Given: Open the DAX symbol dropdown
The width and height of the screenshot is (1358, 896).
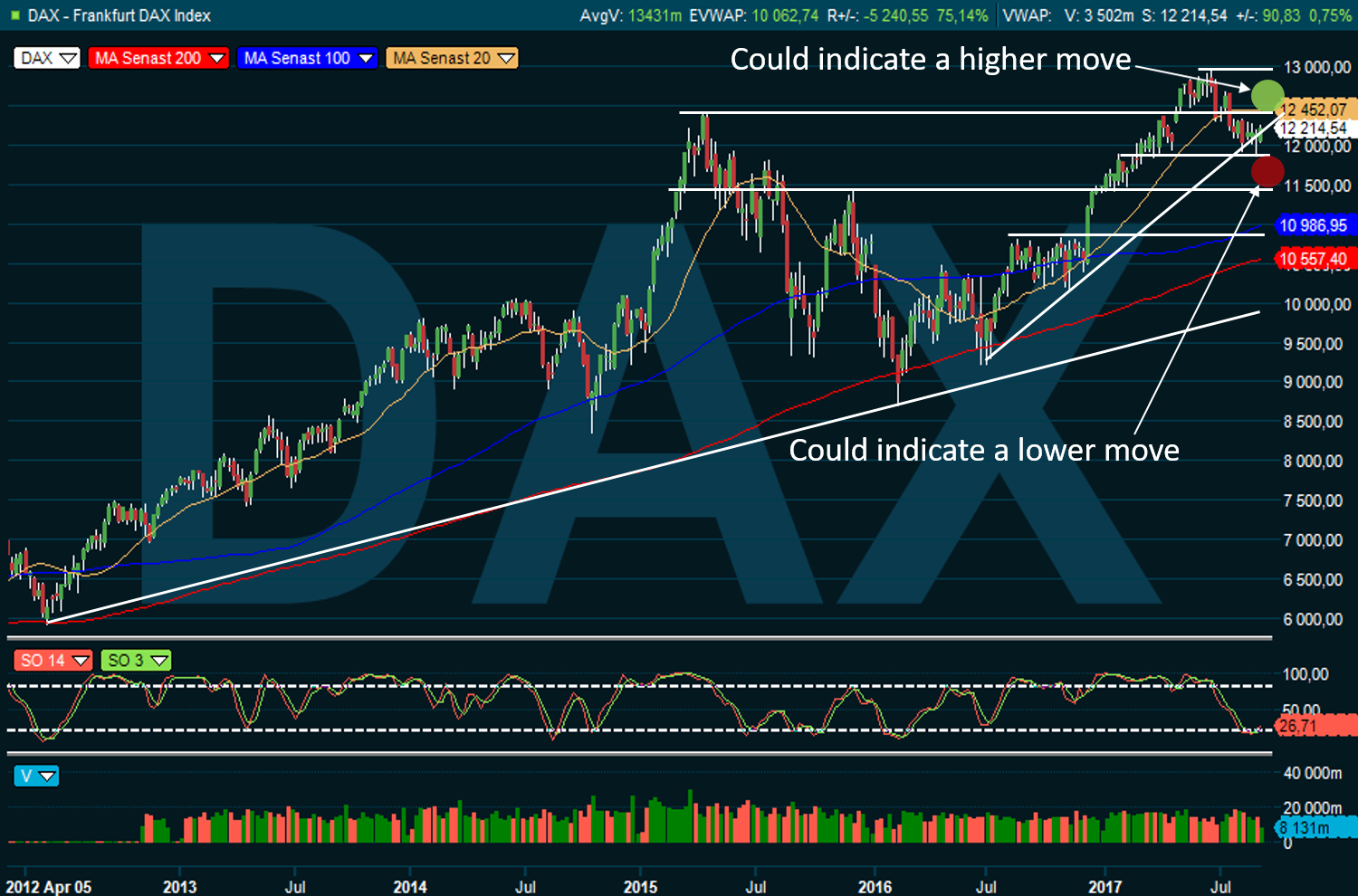Looking at the screenshot, I should pos(47,58).
